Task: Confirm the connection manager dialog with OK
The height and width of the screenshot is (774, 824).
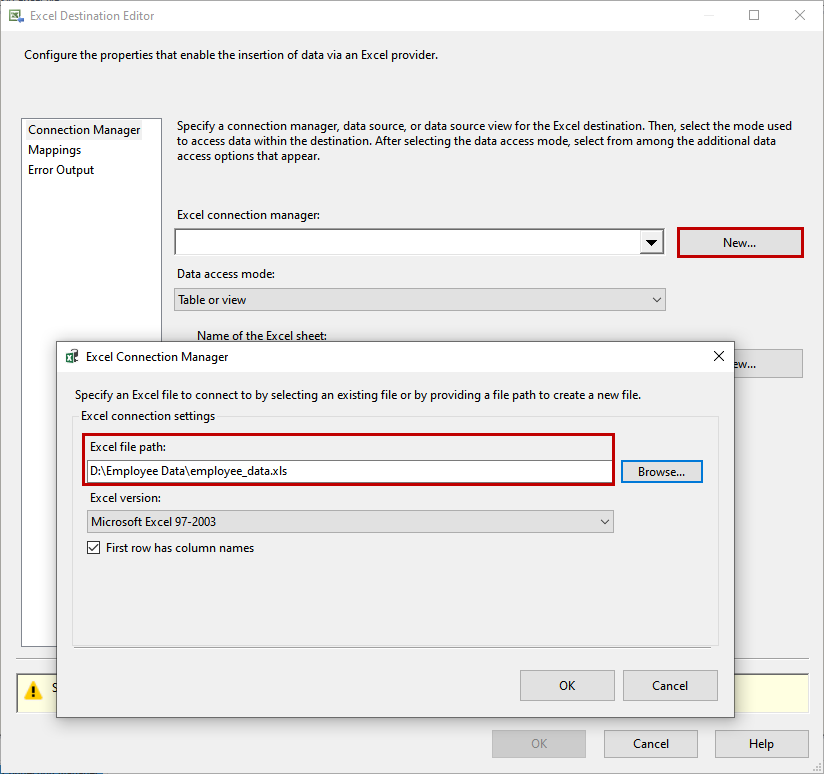Action: (567, 686)
